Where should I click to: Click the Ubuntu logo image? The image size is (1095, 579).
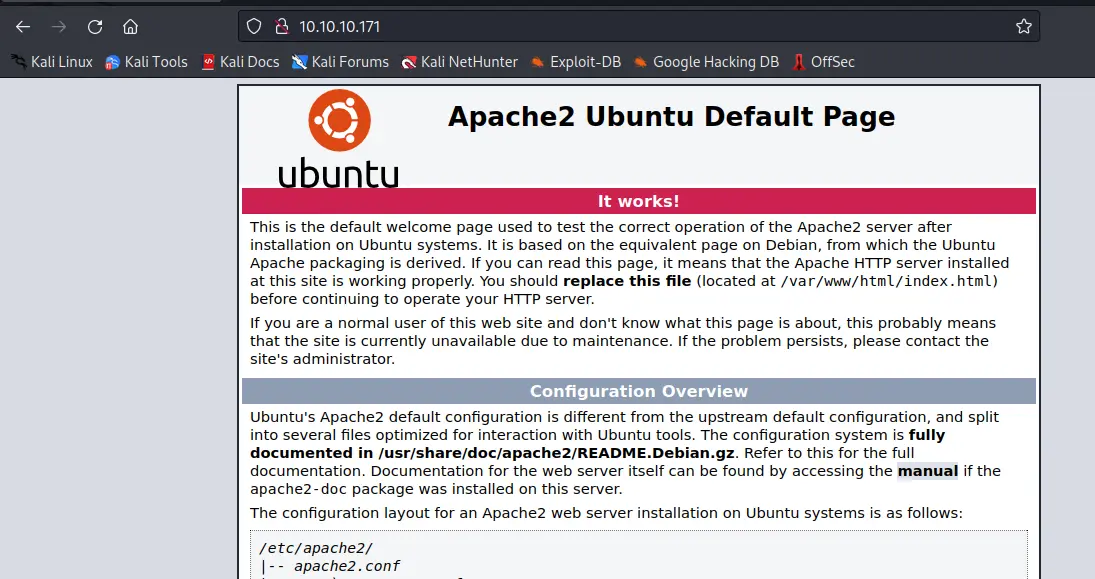[339, 138]
